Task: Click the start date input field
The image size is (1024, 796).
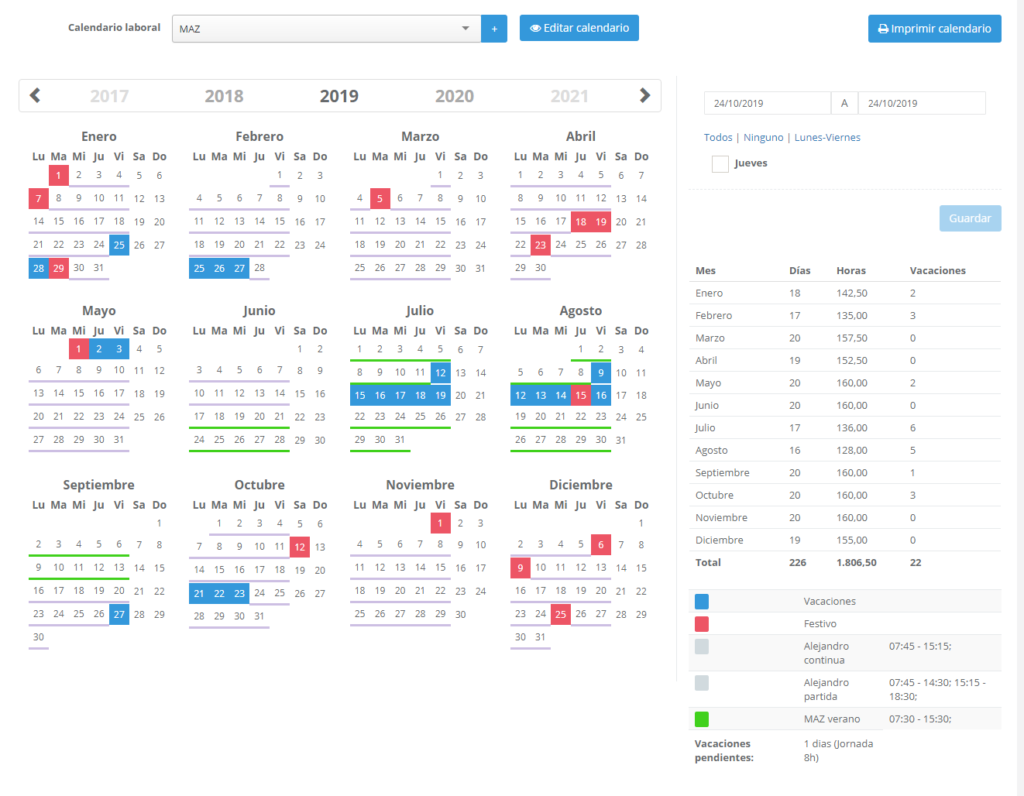Action: 767,103
